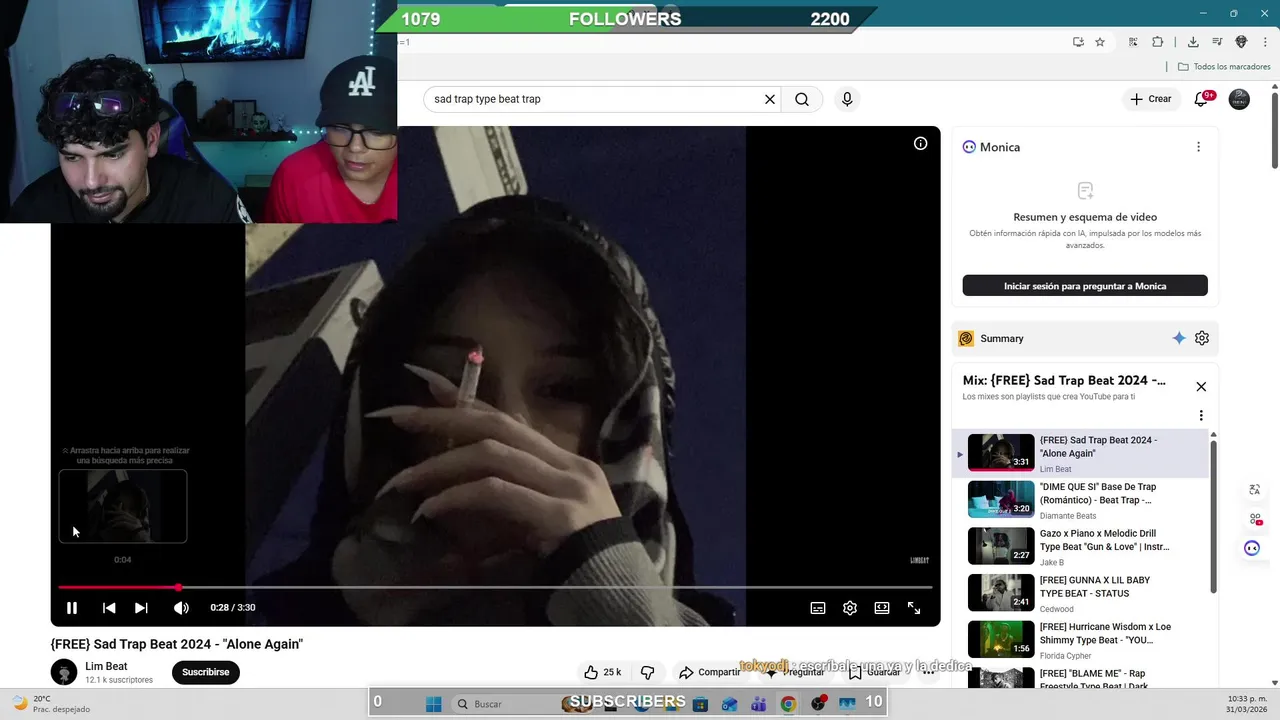Screen dimensions: 1280x720
Task: Open the Crear button
Action: pyautogui.click(x=1150, y=99)
